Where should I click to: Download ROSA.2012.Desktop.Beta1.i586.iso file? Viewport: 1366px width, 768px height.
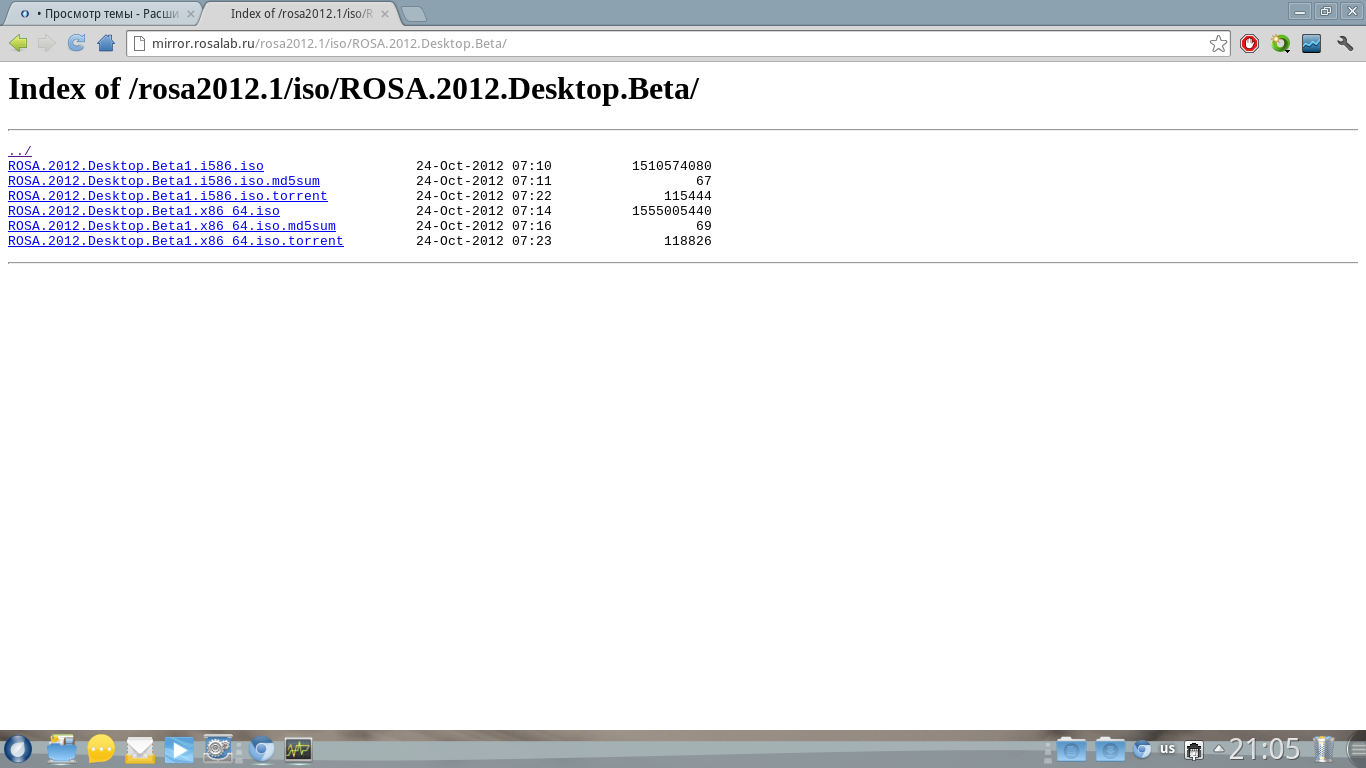(135, 166)
